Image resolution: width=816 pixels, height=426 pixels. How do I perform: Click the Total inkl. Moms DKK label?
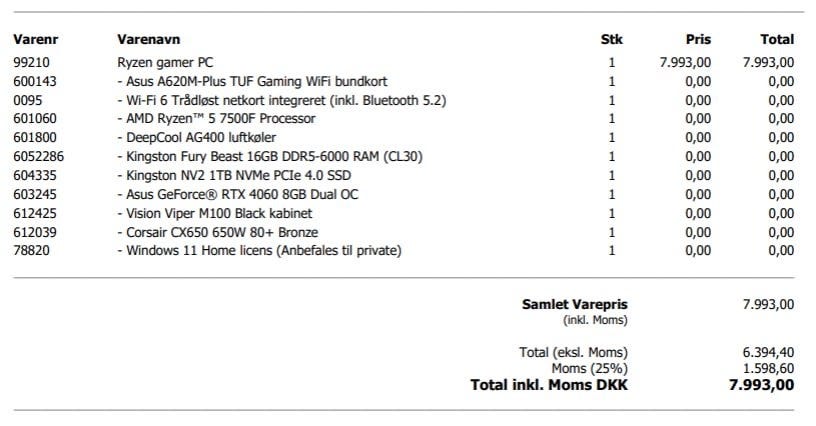548,385
